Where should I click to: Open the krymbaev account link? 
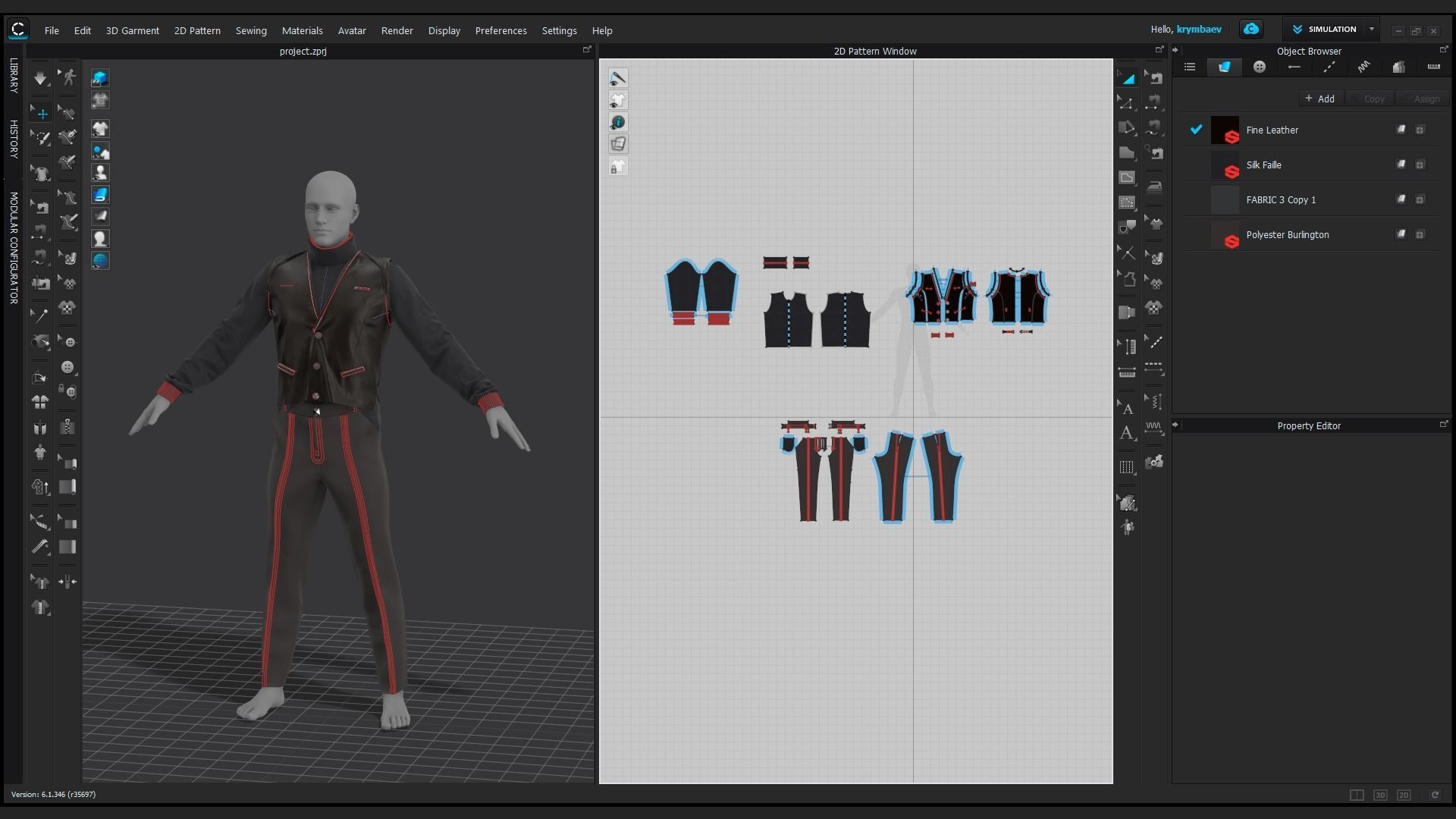click(1199, 29)
